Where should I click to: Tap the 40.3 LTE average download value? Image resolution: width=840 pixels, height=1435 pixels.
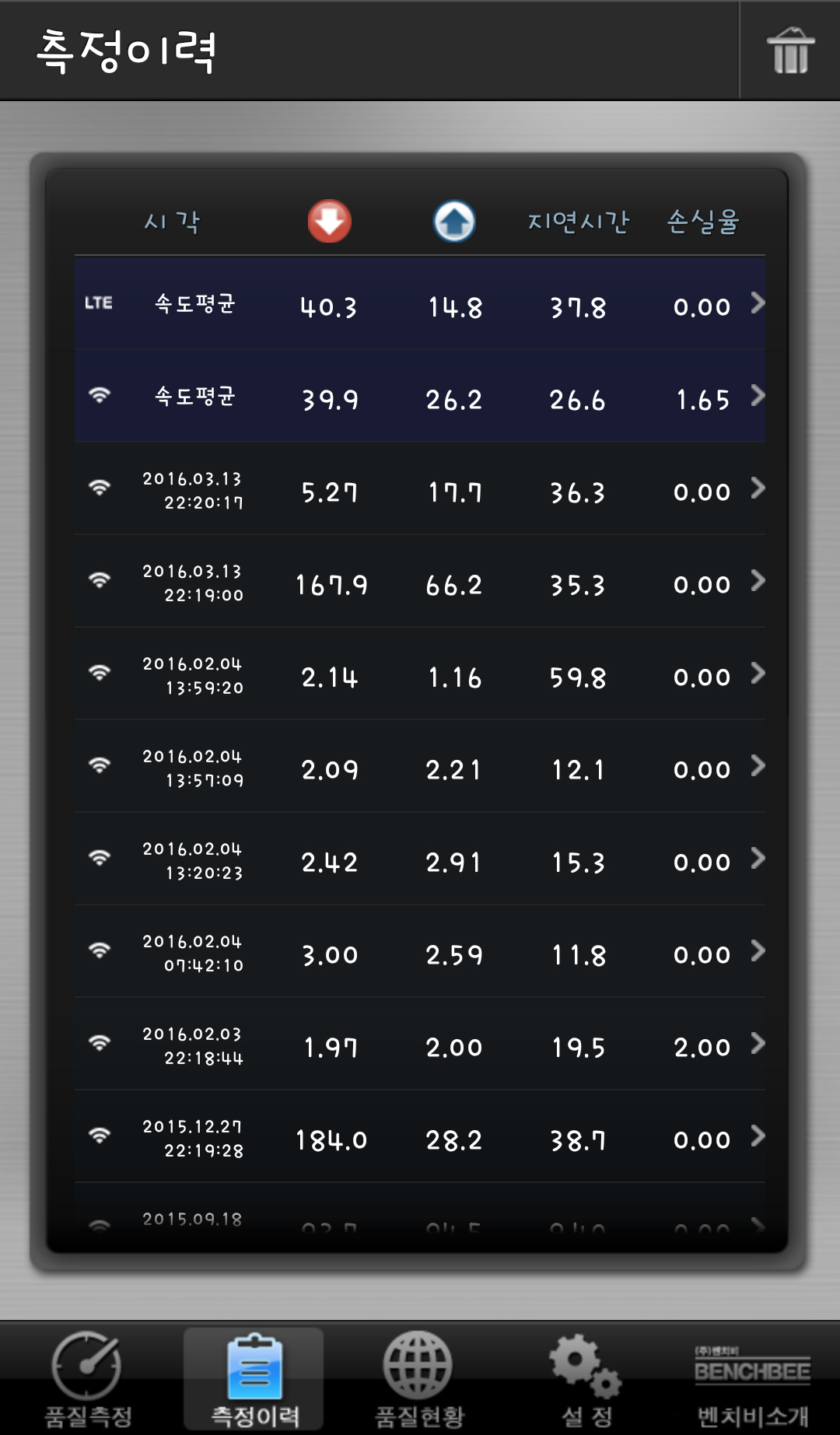click(x=329, y=307)
